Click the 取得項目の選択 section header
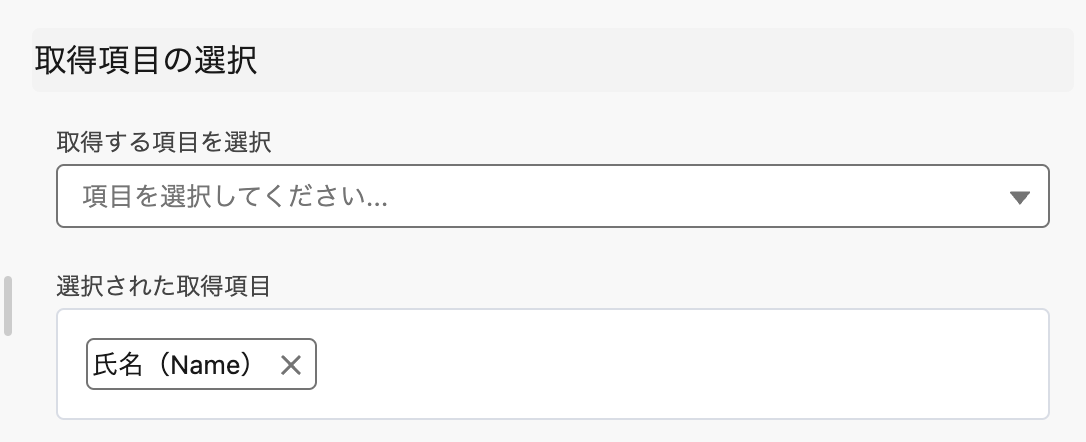The height and width of the screenshot is (442, 1086). click(x=146, y=61)
